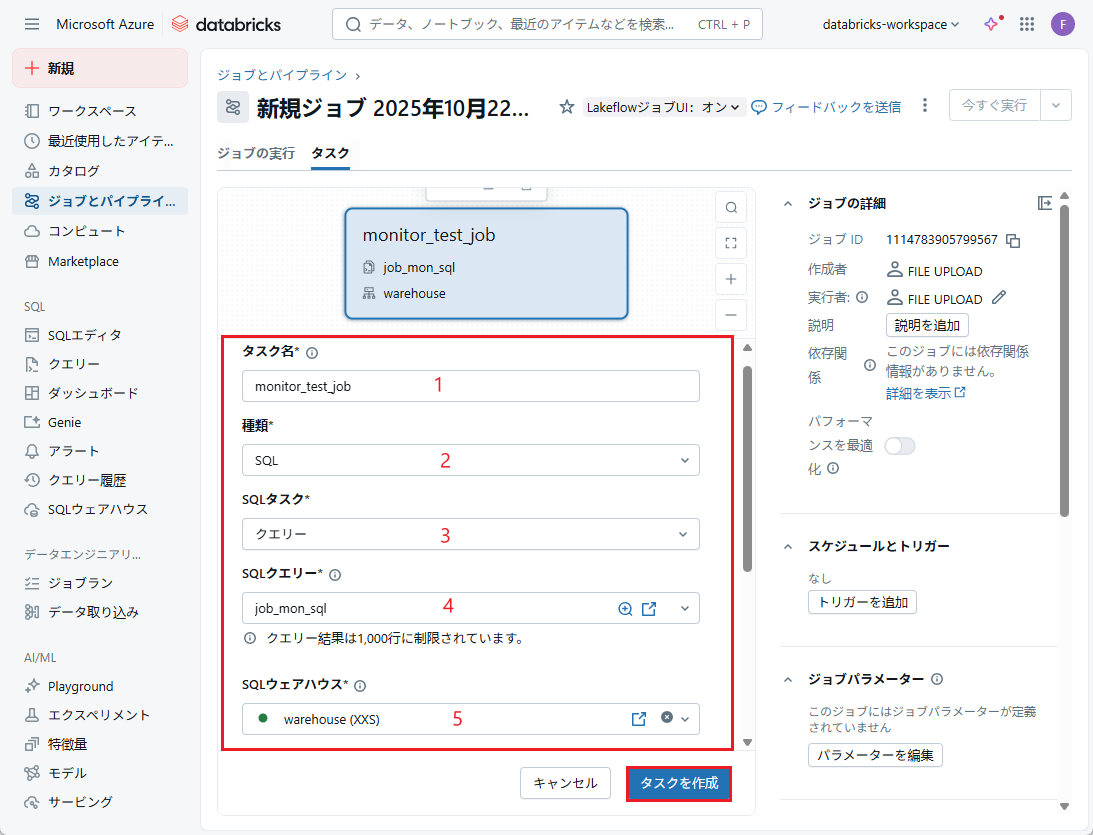Screen dimensions: 1093x835
Task: Open SQLエディタ in the sidebar
Action: (x=85, y=335)
